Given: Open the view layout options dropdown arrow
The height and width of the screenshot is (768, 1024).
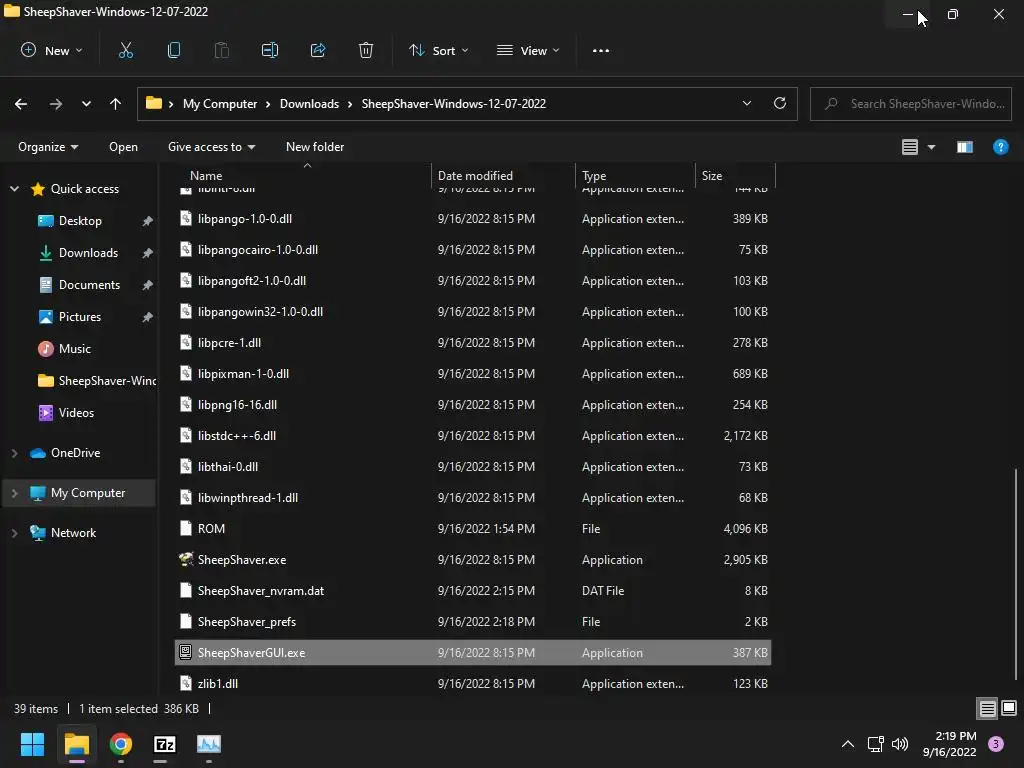Looking at the screenshot, I should tap(931, 147).
